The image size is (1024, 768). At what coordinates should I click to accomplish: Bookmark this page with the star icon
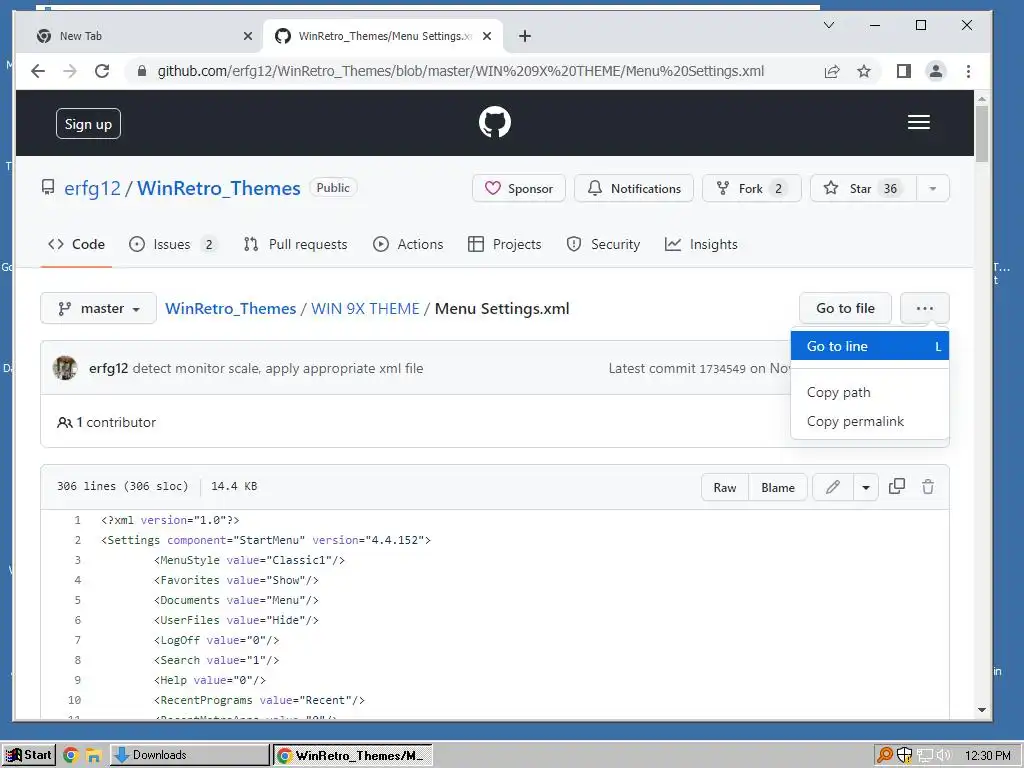point(863,71)
